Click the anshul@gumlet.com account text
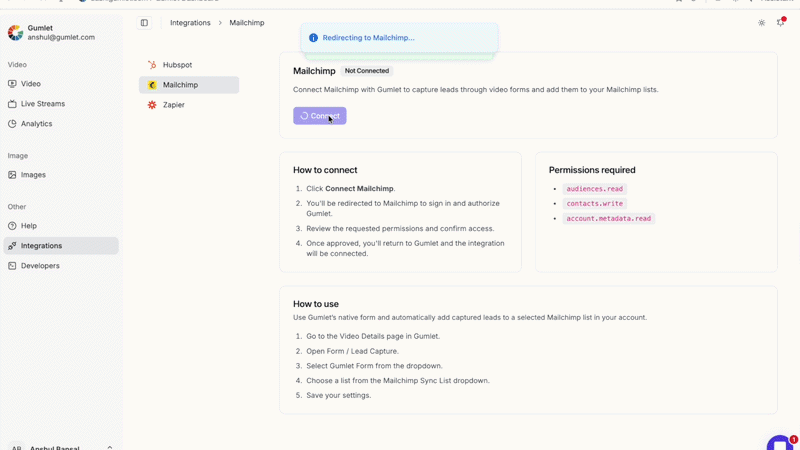Viewport: 800px width, 450px height. [x=61, y=37]
